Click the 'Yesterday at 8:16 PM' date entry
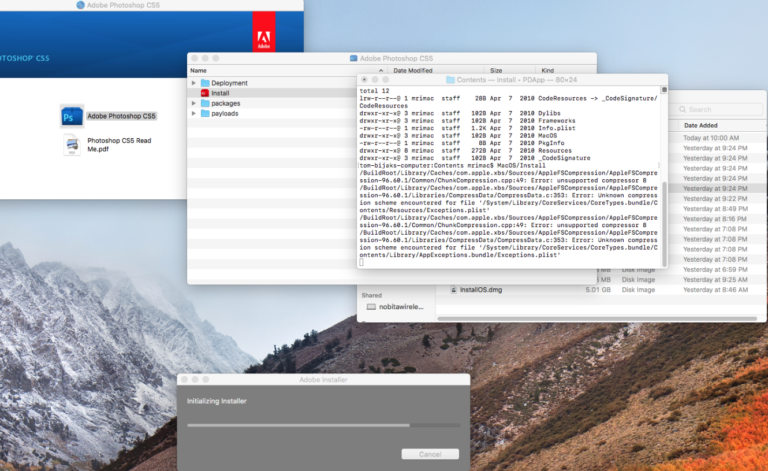This screenshot has width=768, height=471. click(x=715, y=219)
